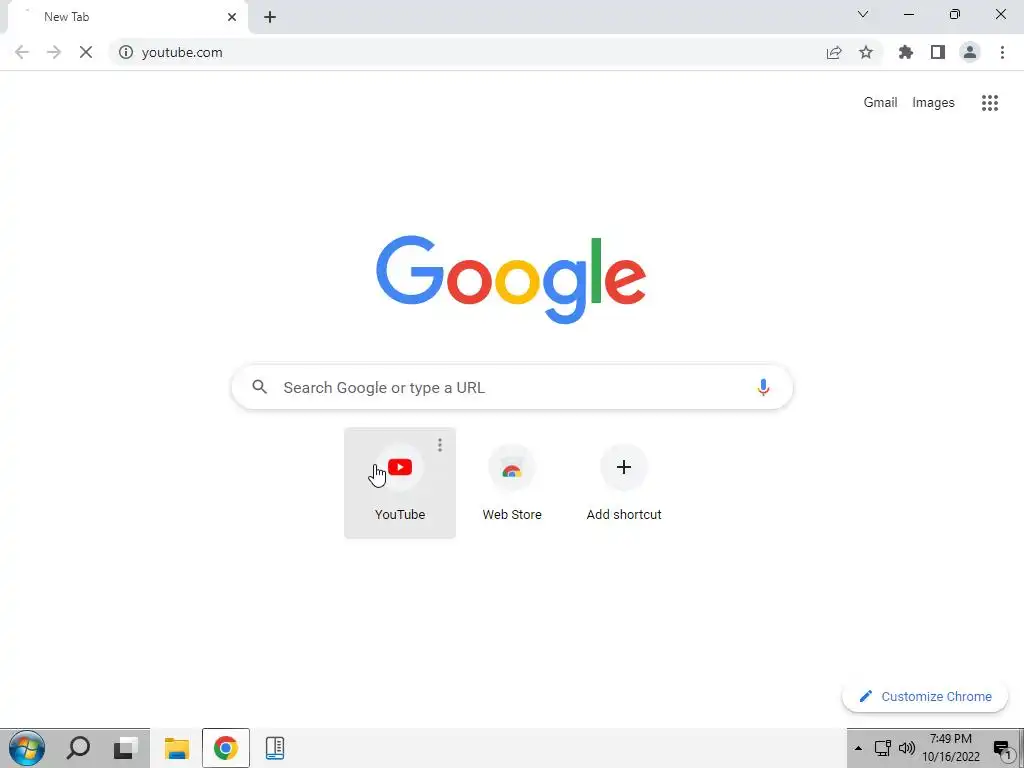Image resolution: width=1024 pixels, height=768 pixels.
Task: Focus the Search Google or type a URL box
Action: tap(512, 387)
